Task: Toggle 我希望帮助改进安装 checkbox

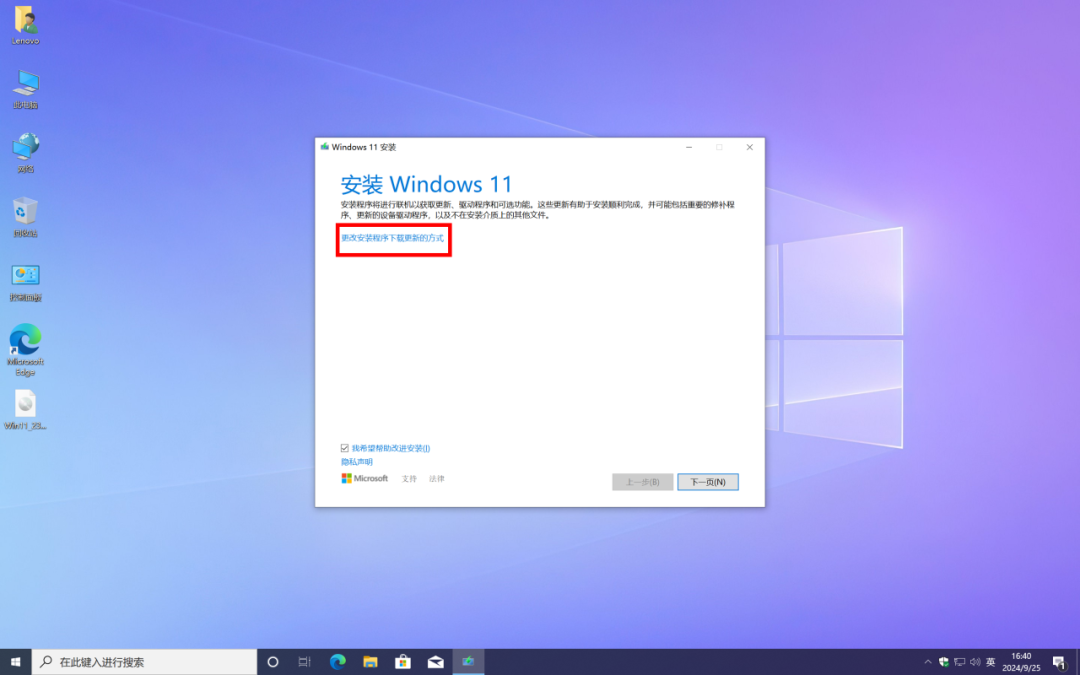Action: point(345,448)
